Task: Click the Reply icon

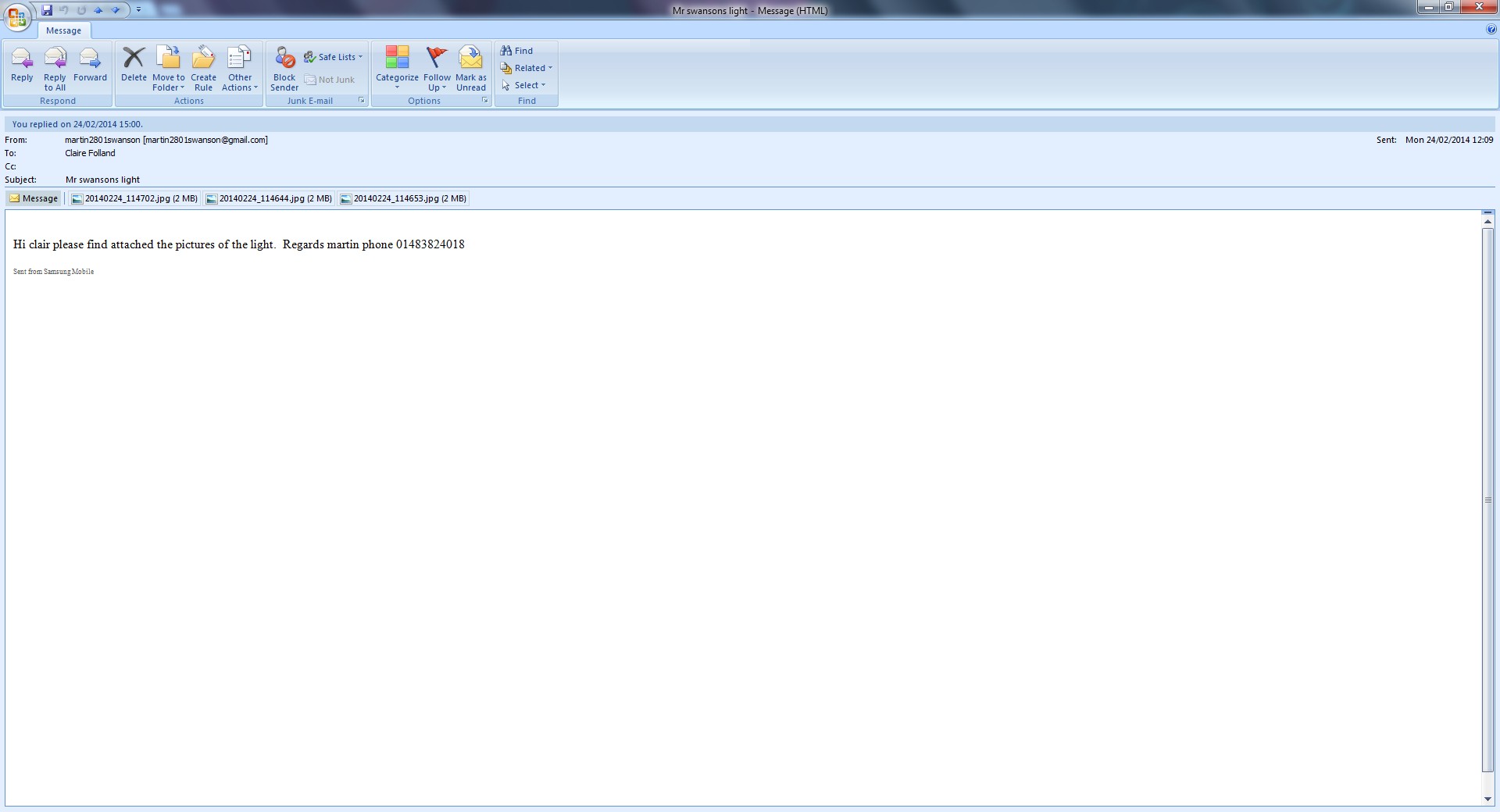Action: [22, 65]
